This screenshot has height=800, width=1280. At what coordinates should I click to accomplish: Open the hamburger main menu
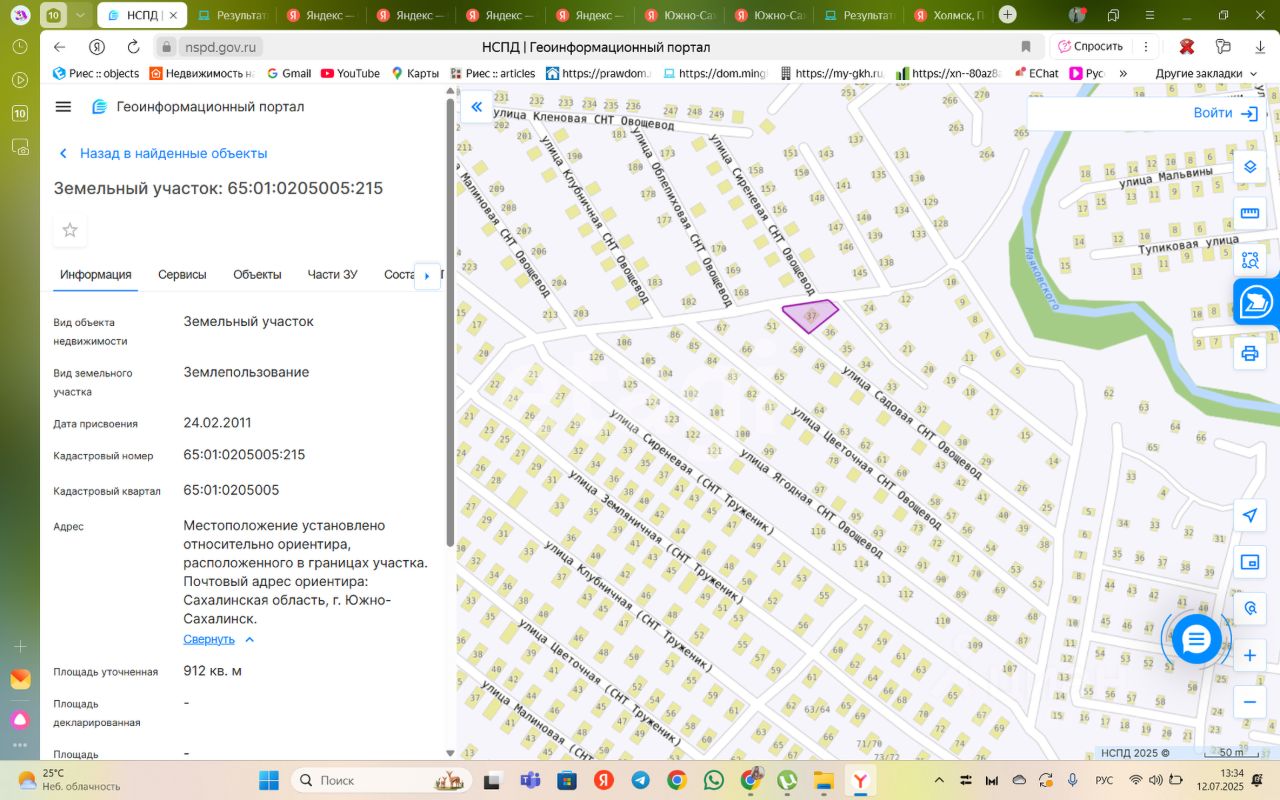[x=63, y=107]
